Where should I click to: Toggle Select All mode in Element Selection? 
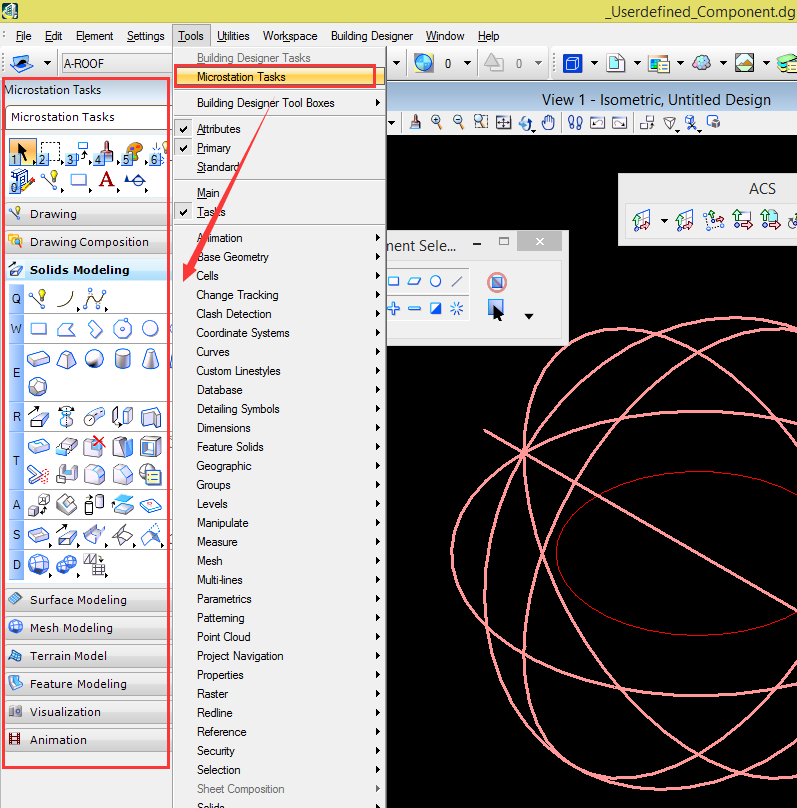[456, 309]
